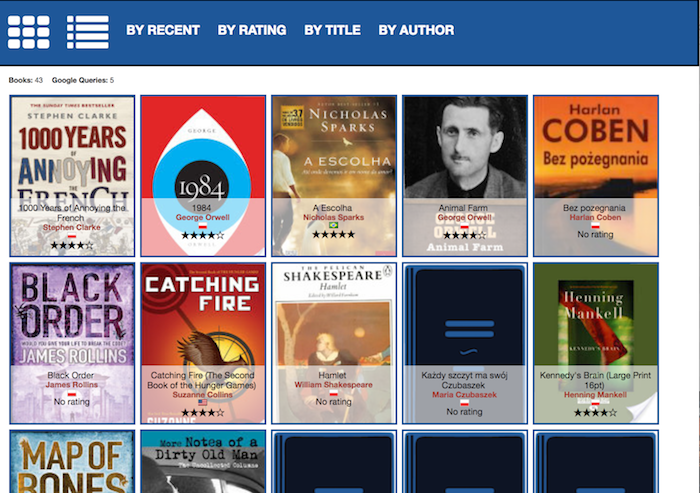Click the flag under 1984's George Orwell
Viewport: 700px width, 493px height.
click(203, 226)
